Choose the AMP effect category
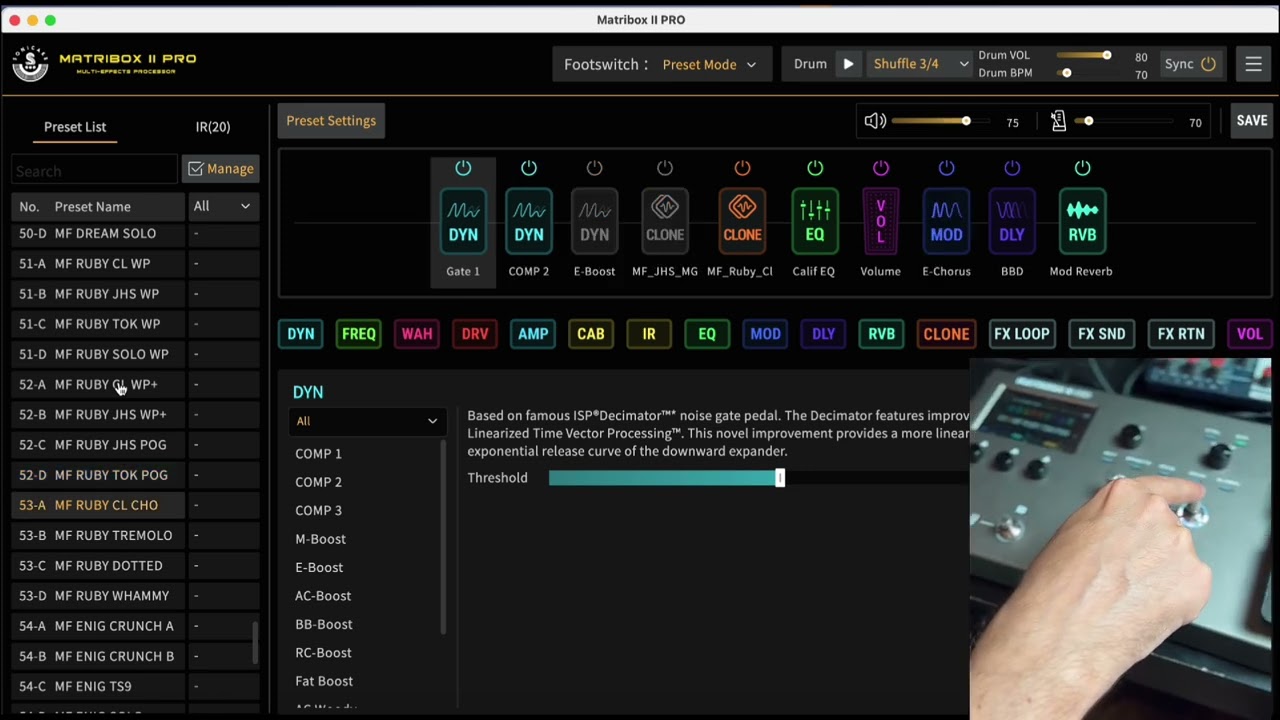The width and height of the screenshot is (1280, 720). [x=533, y=334]
